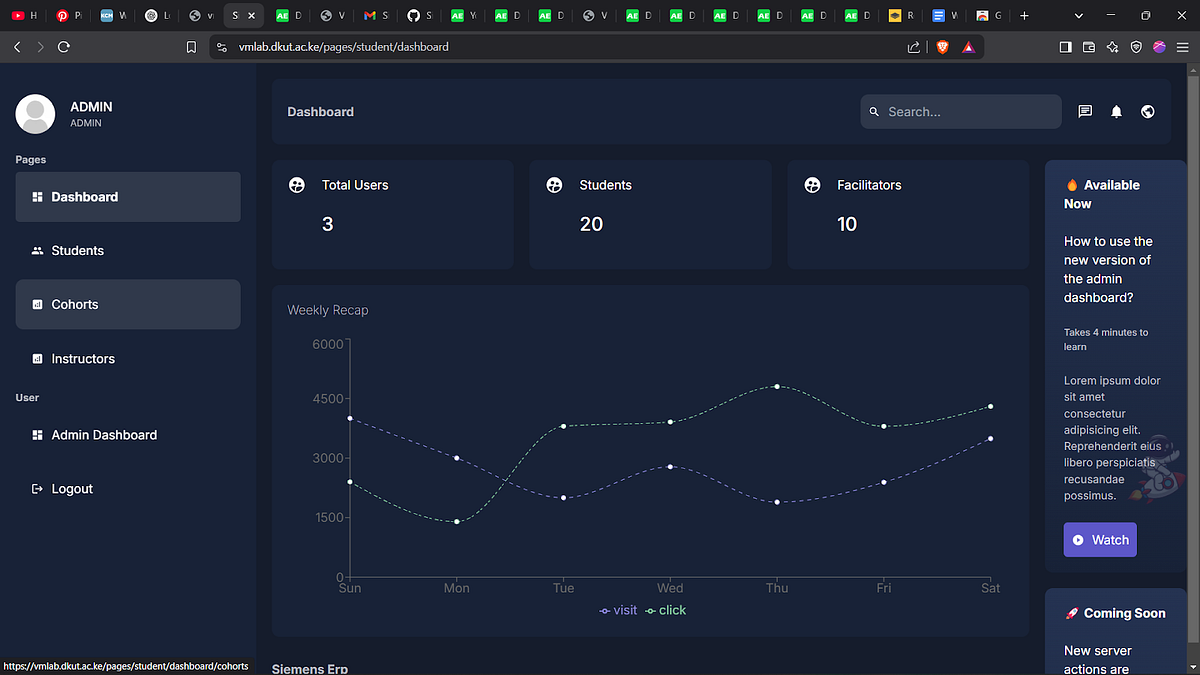Switch to the GitHub browser tab

(420, 16)
